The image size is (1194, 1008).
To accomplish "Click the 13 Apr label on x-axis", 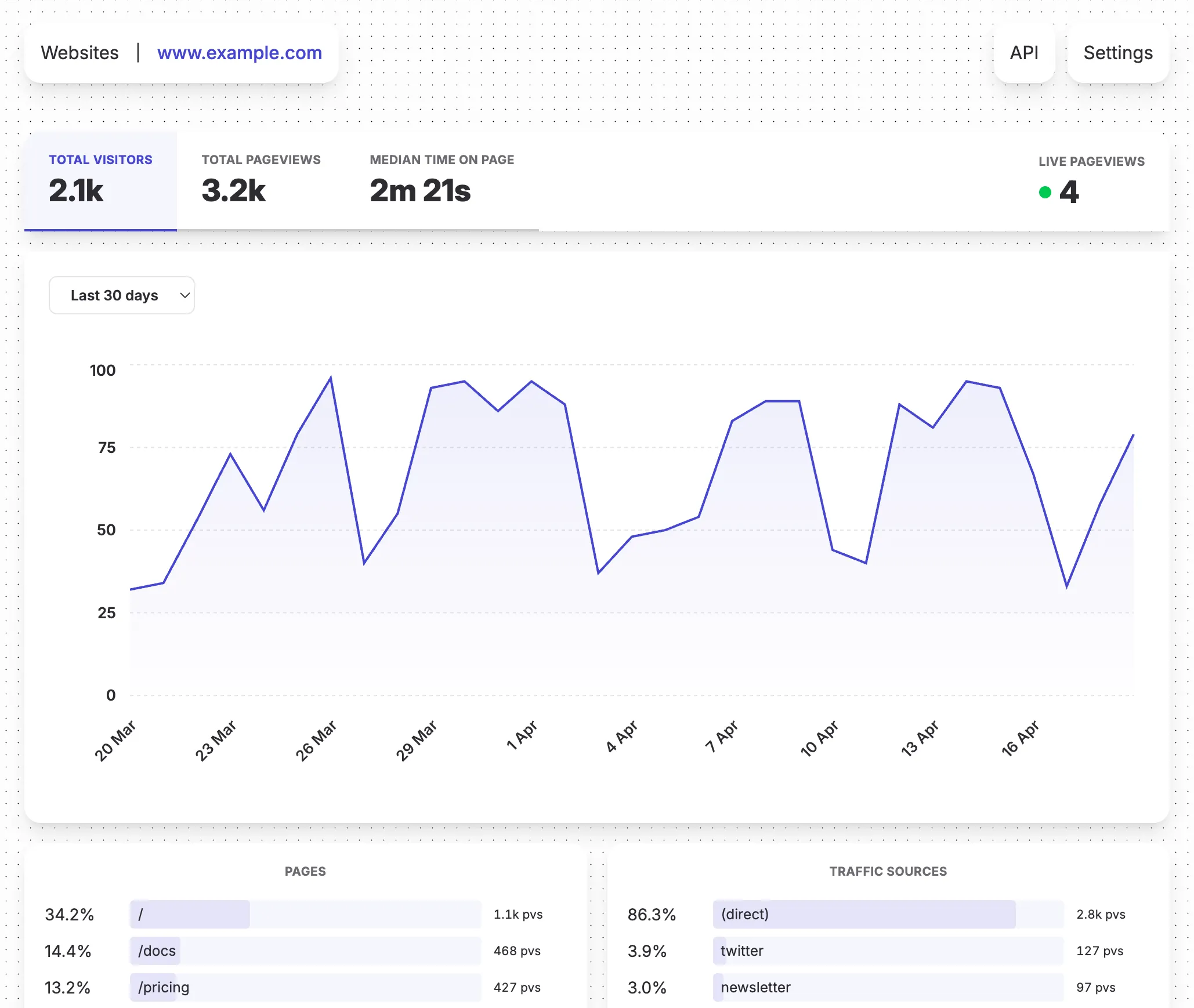I will tap(919, 738).
